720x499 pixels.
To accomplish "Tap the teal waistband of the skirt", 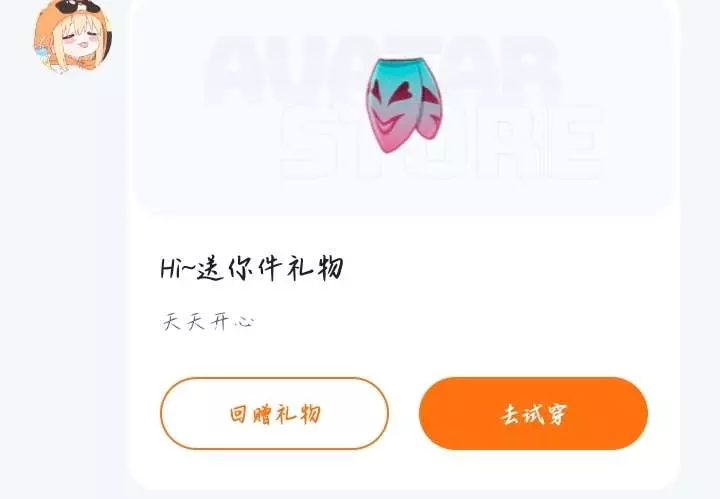I will (404, 62).
